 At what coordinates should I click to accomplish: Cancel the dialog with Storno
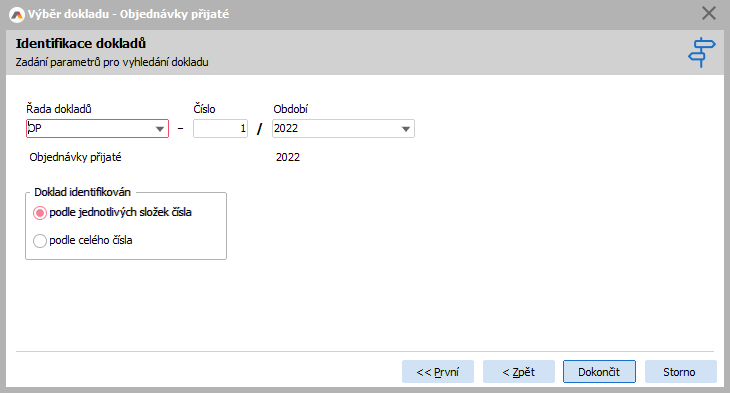tap(680, 372)
